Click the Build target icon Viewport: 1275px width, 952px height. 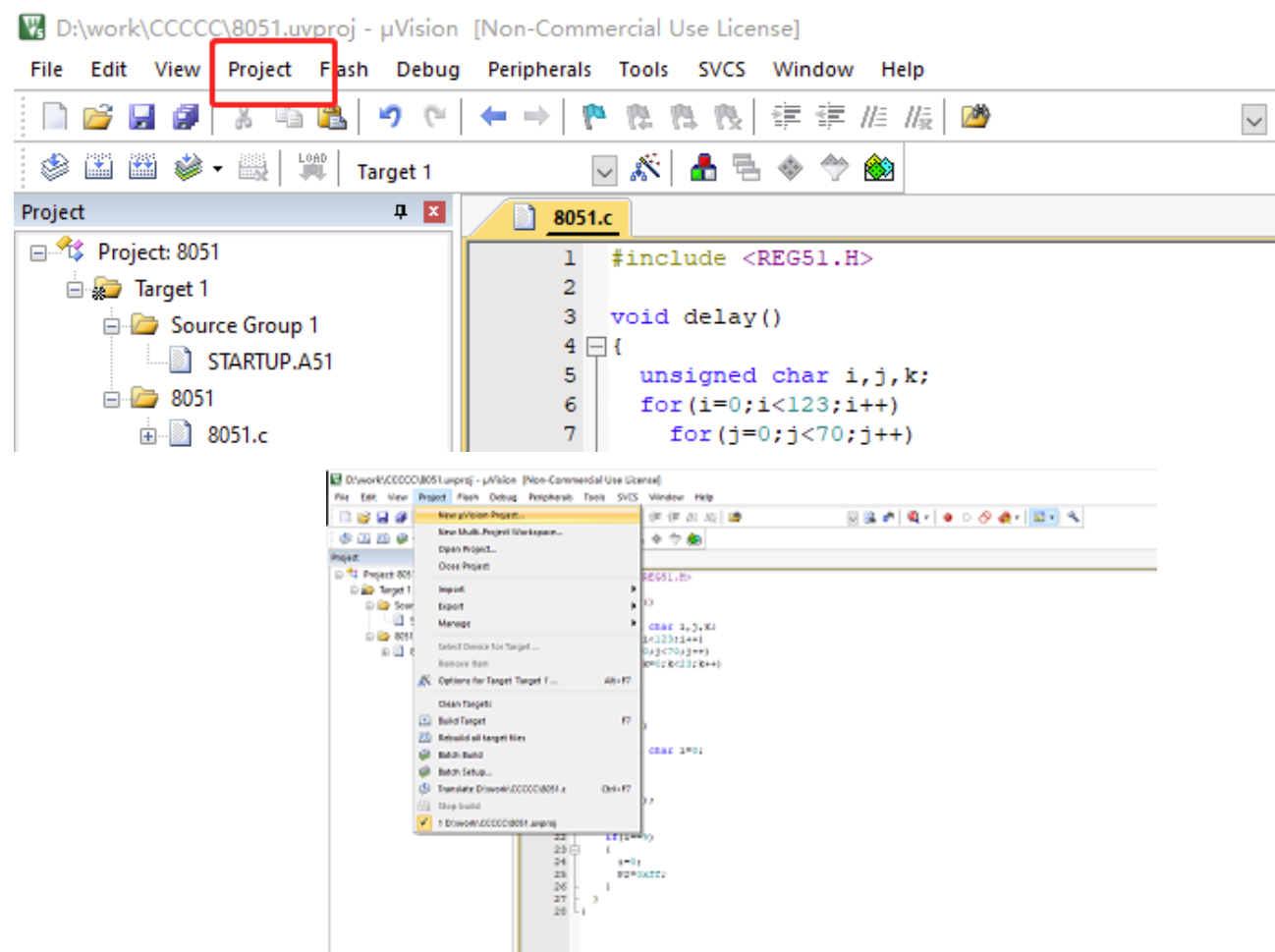[98, 168]
